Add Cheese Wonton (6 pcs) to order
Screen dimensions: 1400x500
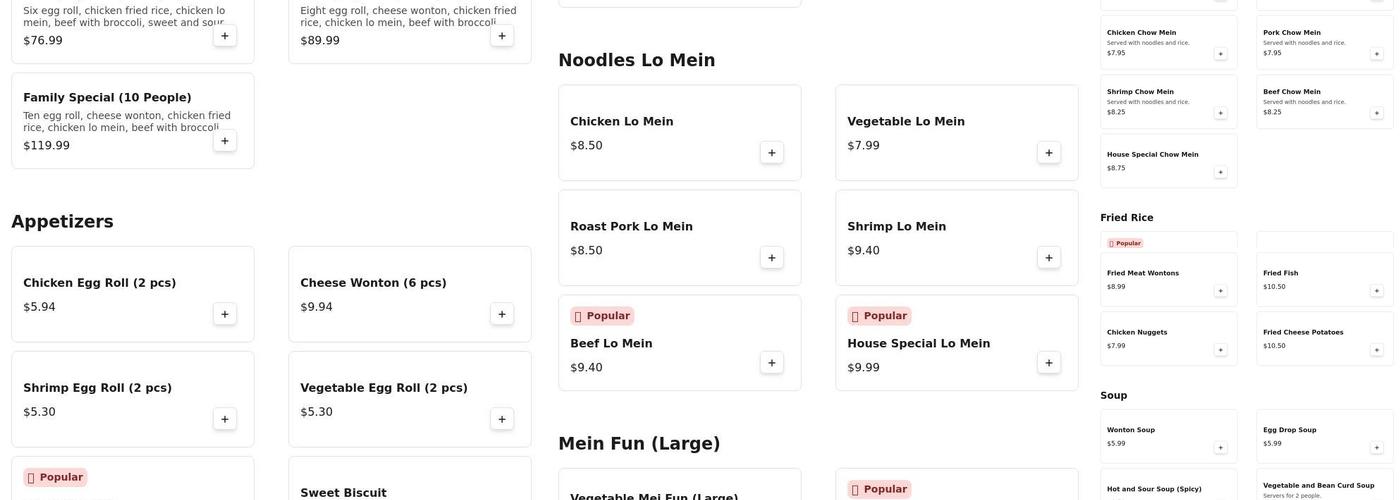(501, 314)
